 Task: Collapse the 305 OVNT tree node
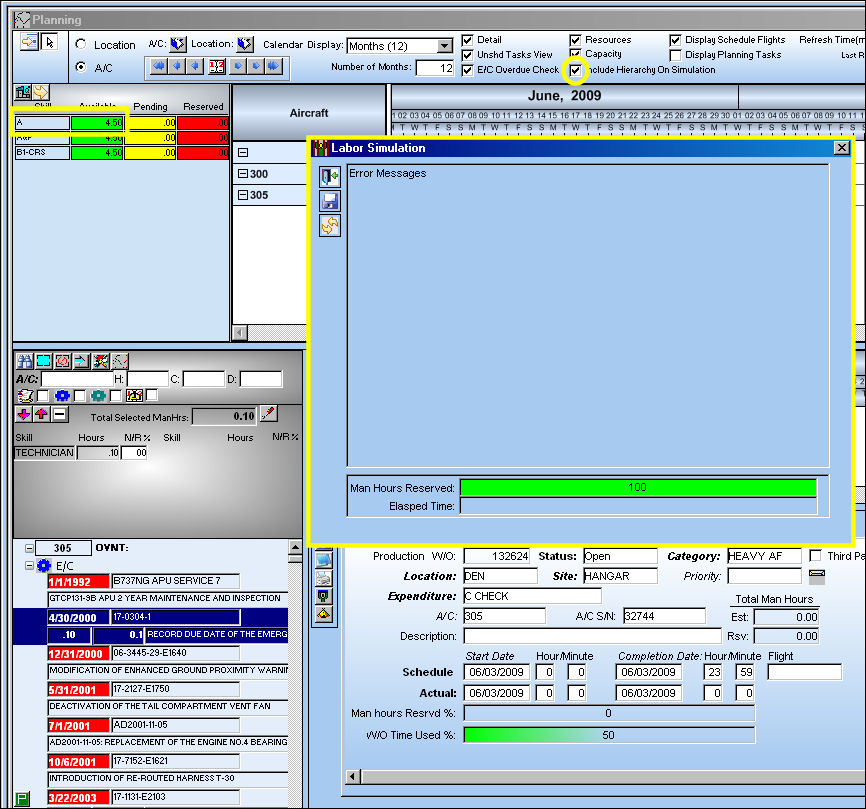pyautogui.click(x=29, y=548)
